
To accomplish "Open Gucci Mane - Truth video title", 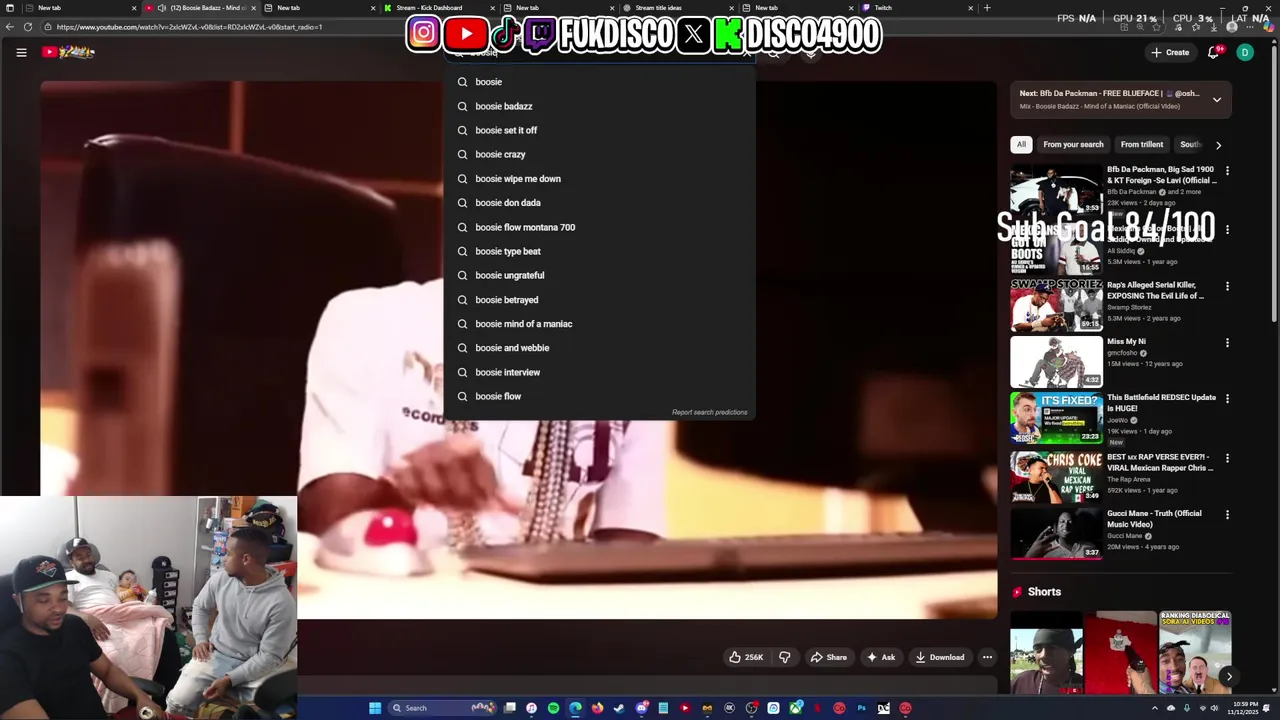I will click(x=1154, y=519).
